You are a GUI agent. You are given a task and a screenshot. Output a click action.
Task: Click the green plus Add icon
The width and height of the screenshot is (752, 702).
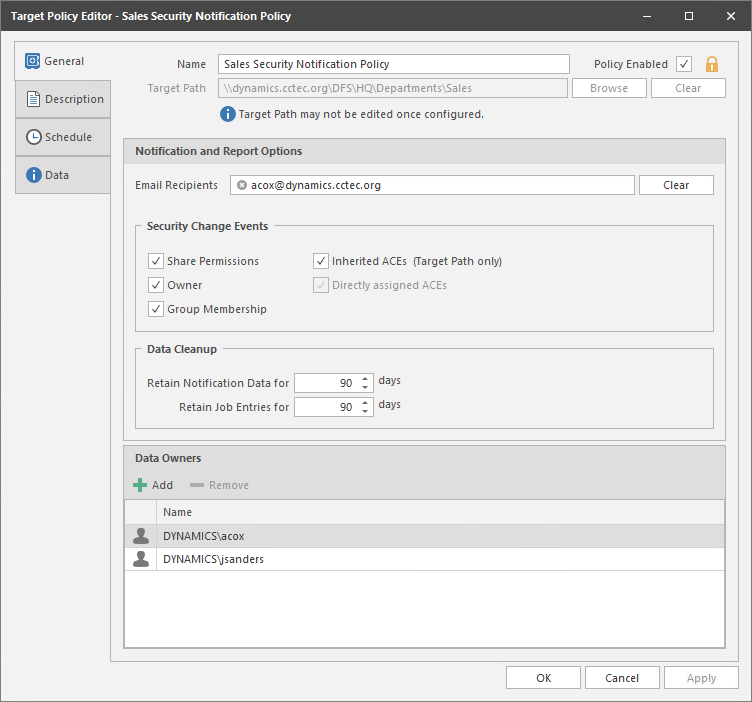(x=140, y=485)
